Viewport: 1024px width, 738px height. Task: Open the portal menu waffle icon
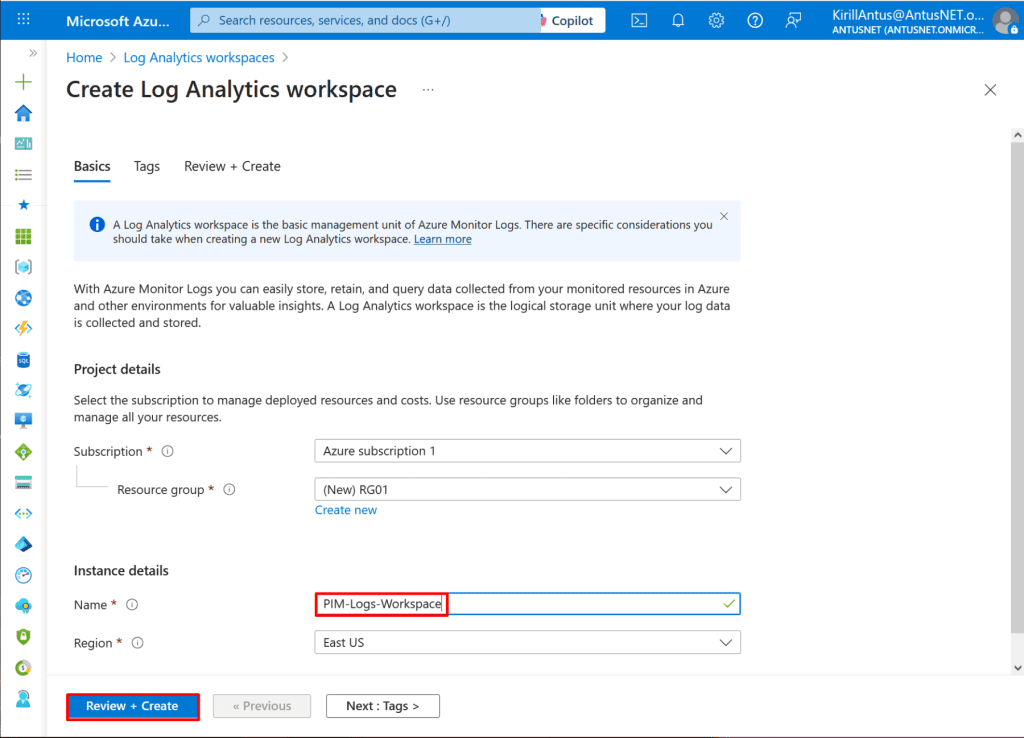pos(24,20)
